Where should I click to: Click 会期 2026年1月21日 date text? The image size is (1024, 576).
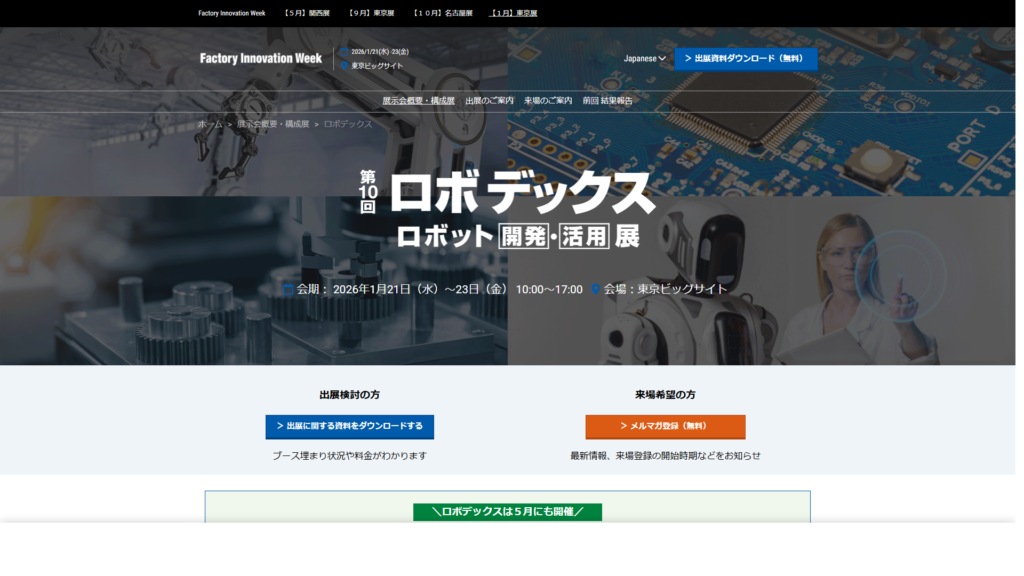click(440, 289)
